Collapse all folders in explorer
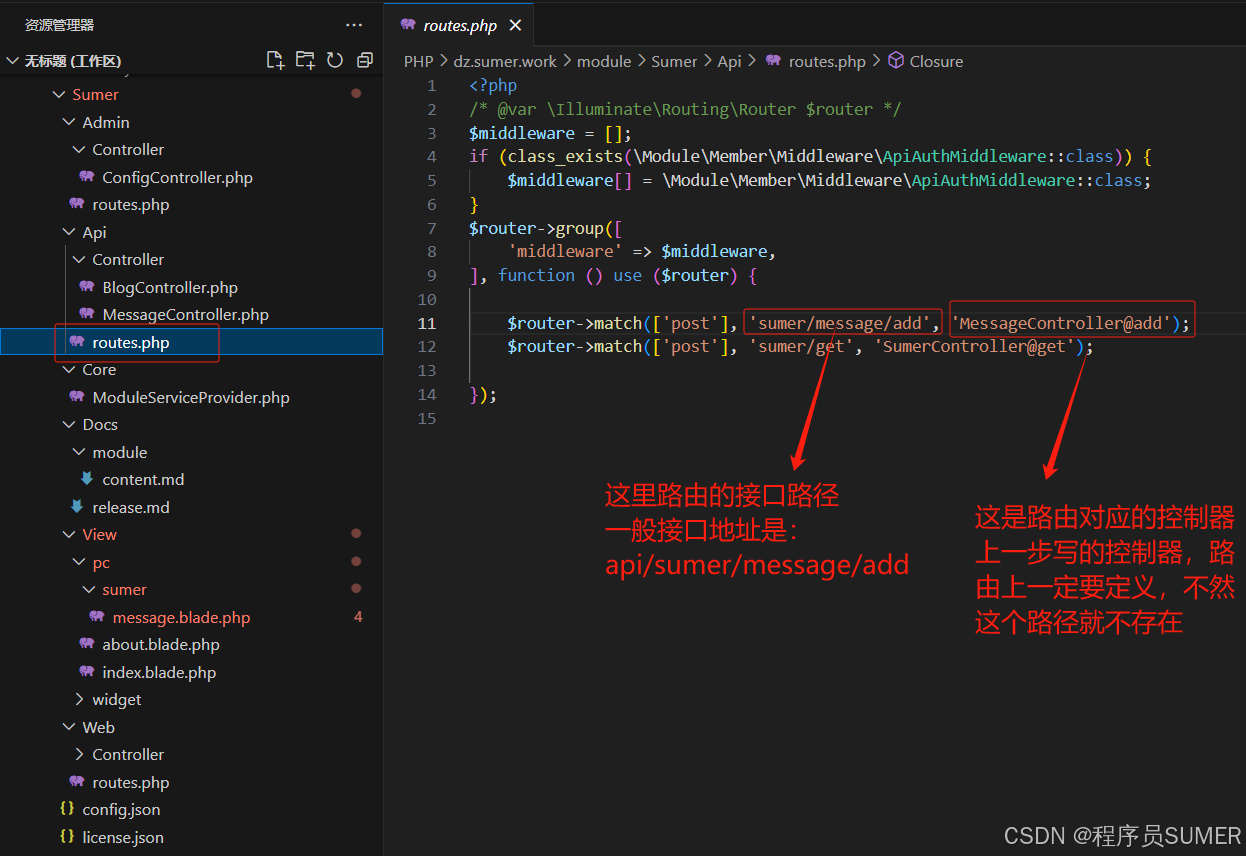Image resolution: width=1246 pixels, height=856 pixels. click(x=365, y=60)
